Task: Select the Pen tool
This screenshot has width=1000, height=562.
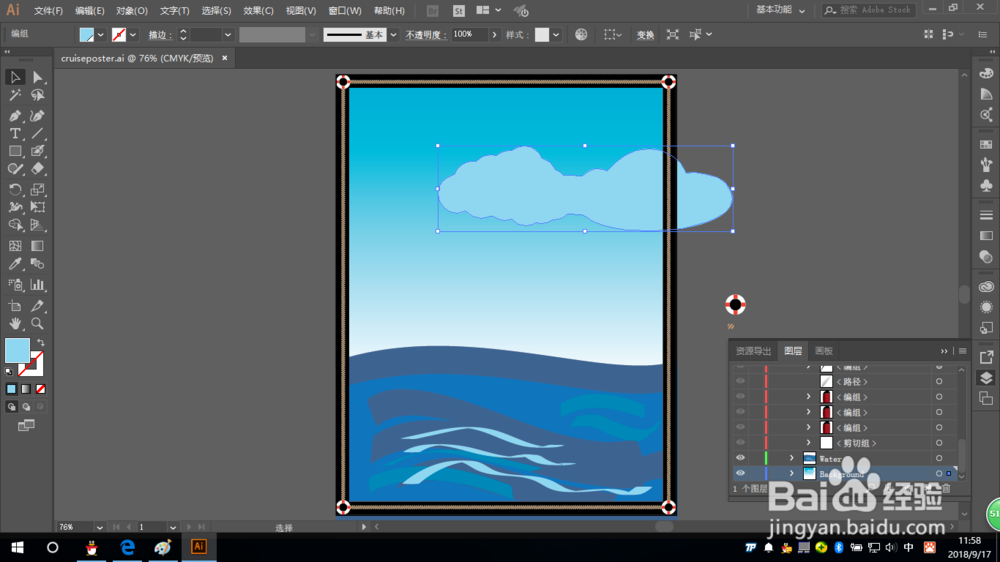Action: (15, 115)
